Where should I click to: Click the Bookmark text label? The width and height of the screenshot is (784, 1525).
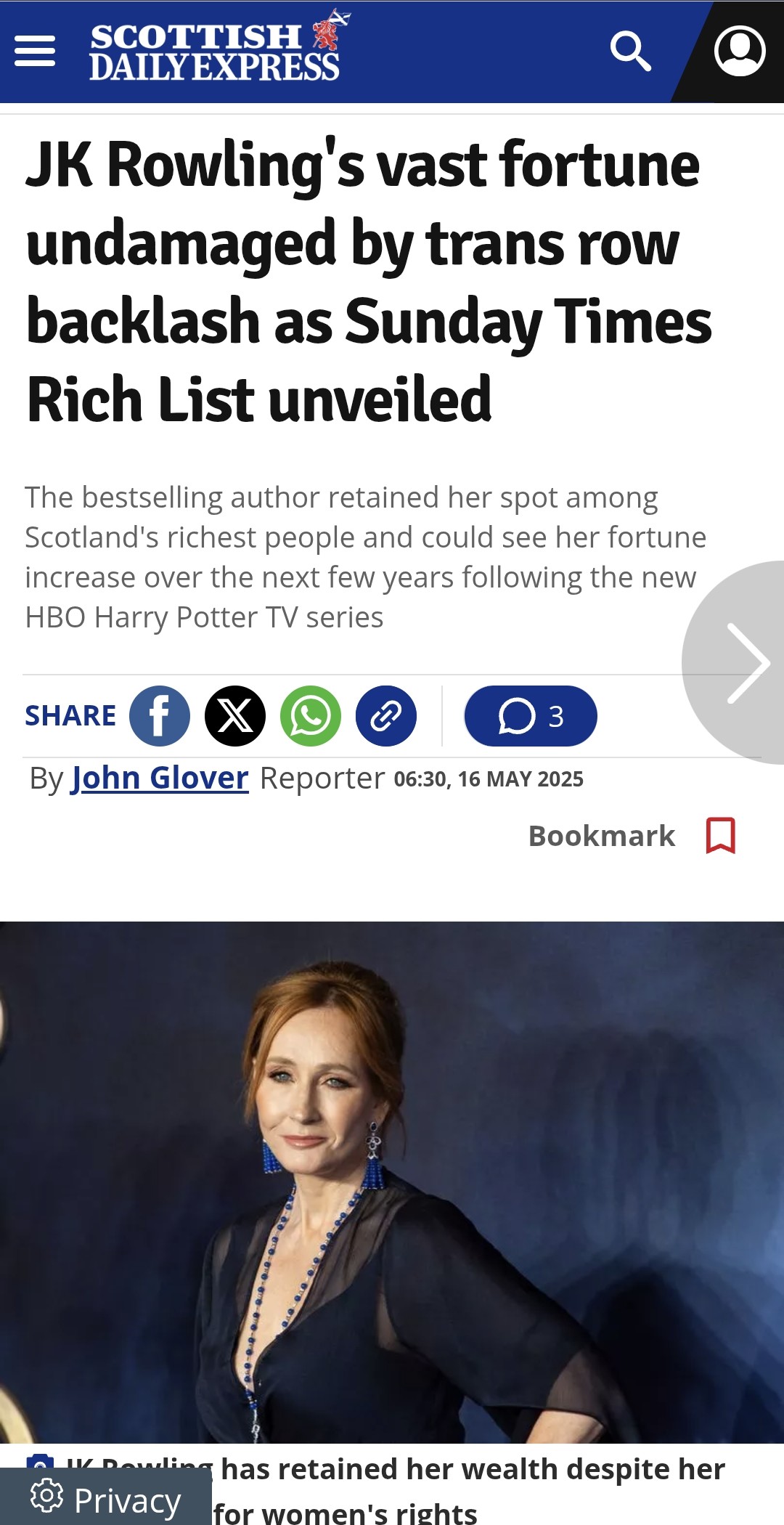(x=602, y=836)
